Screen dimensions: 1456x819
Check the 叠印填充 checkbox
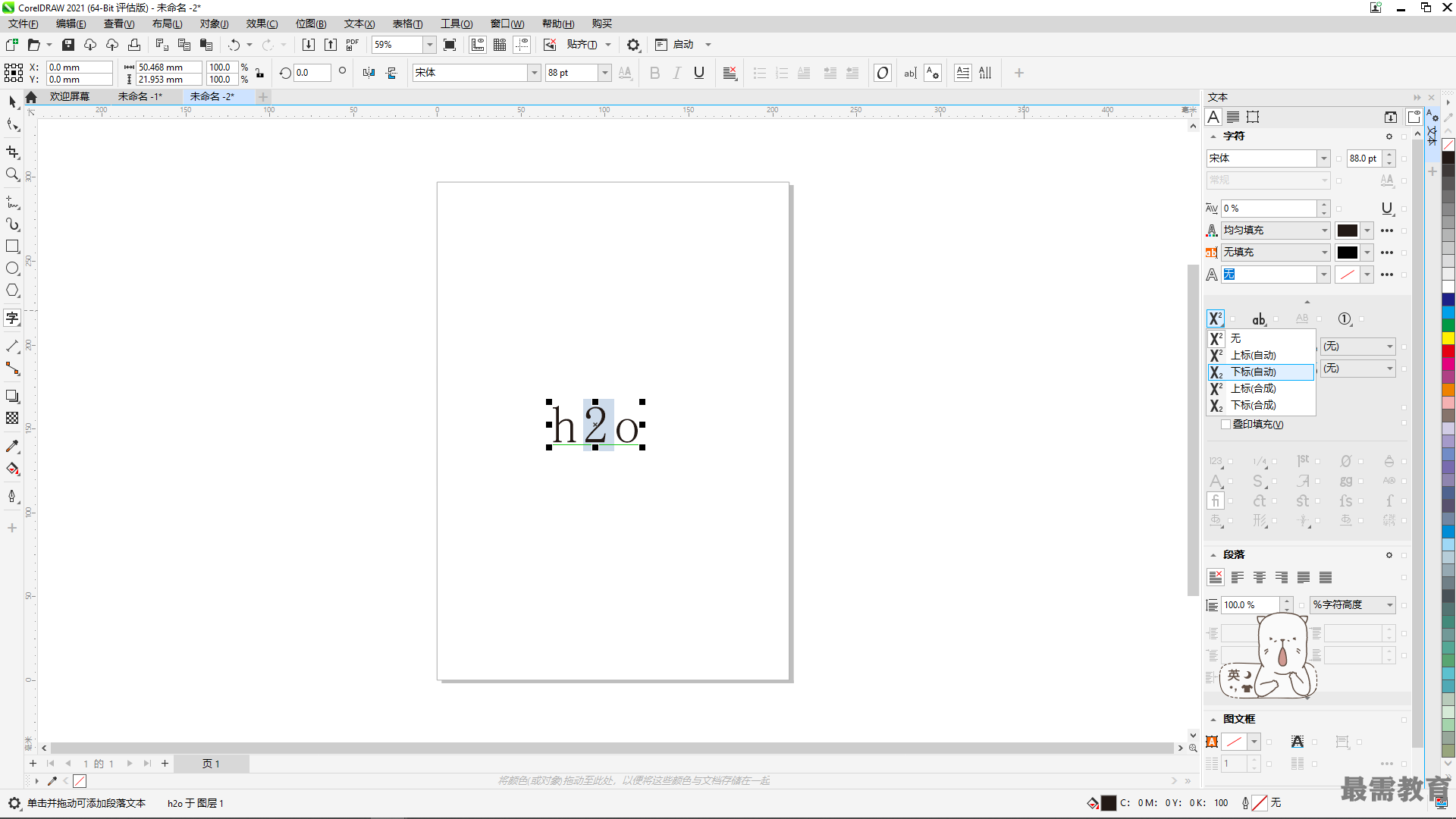click(x=1225, y=425)
